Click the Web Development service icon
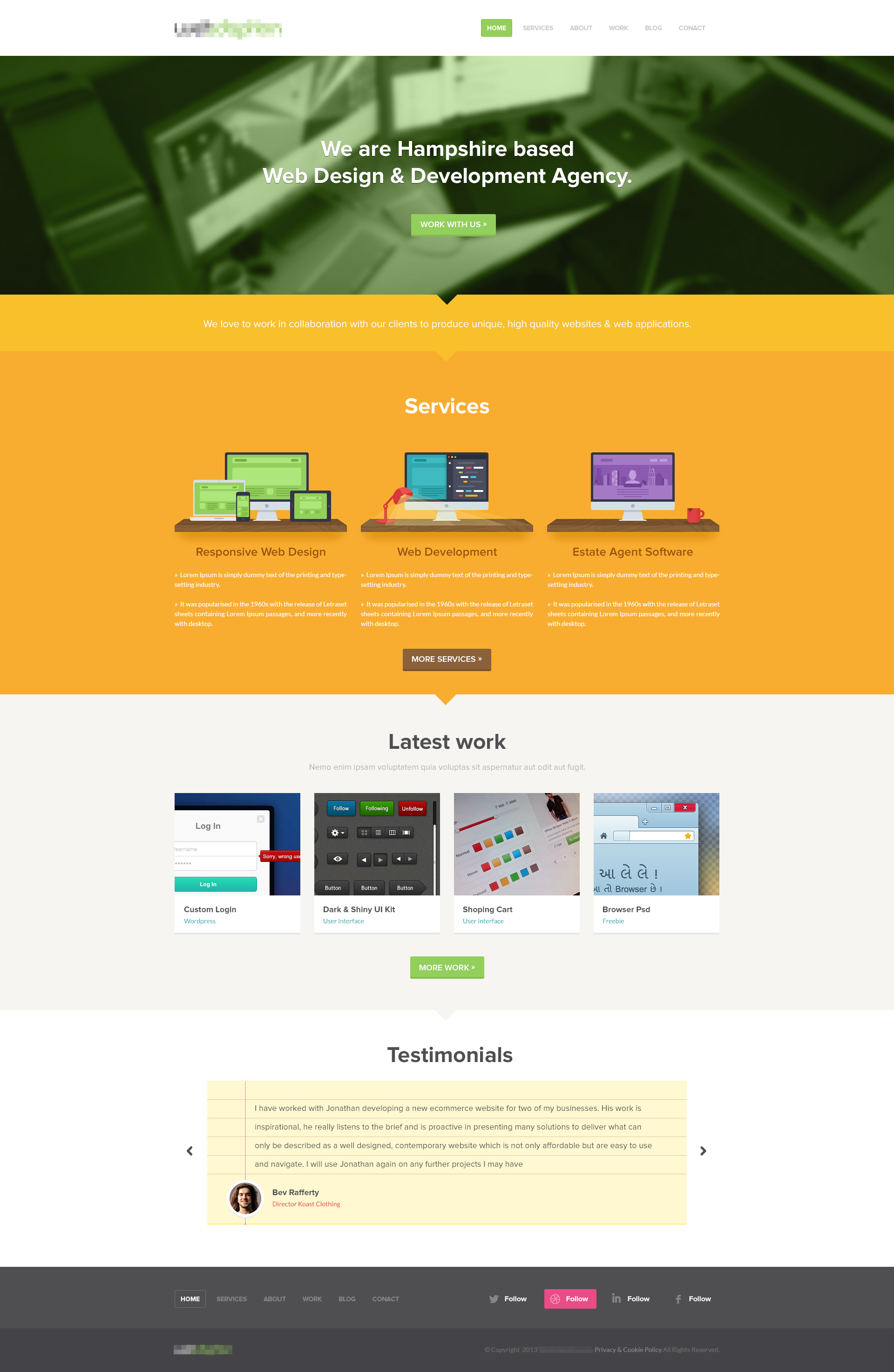Viewport: 894px width, 1372px height. 447,489
